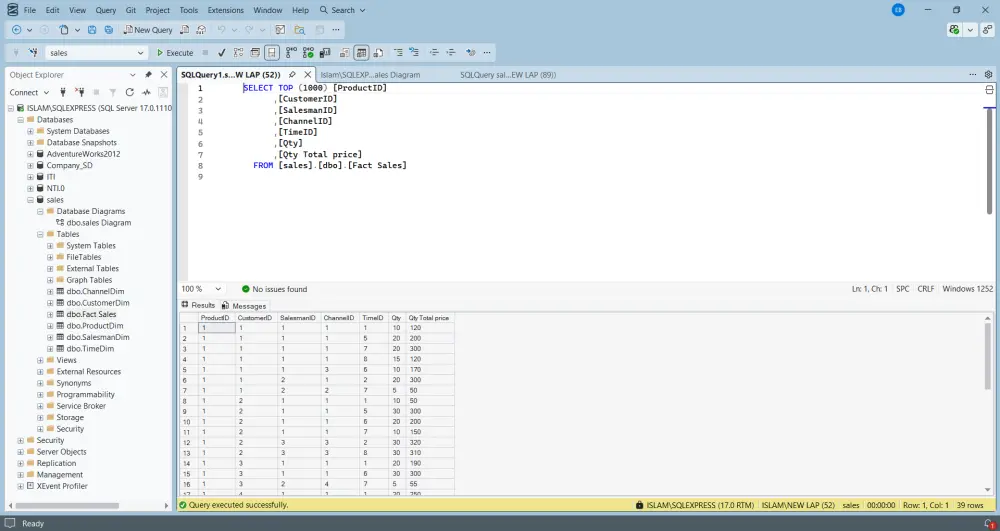The height and width of the screenshot is (531, 1000).
Task: Close the SQLQuery1 tab
Action: [x=307, y=75]
